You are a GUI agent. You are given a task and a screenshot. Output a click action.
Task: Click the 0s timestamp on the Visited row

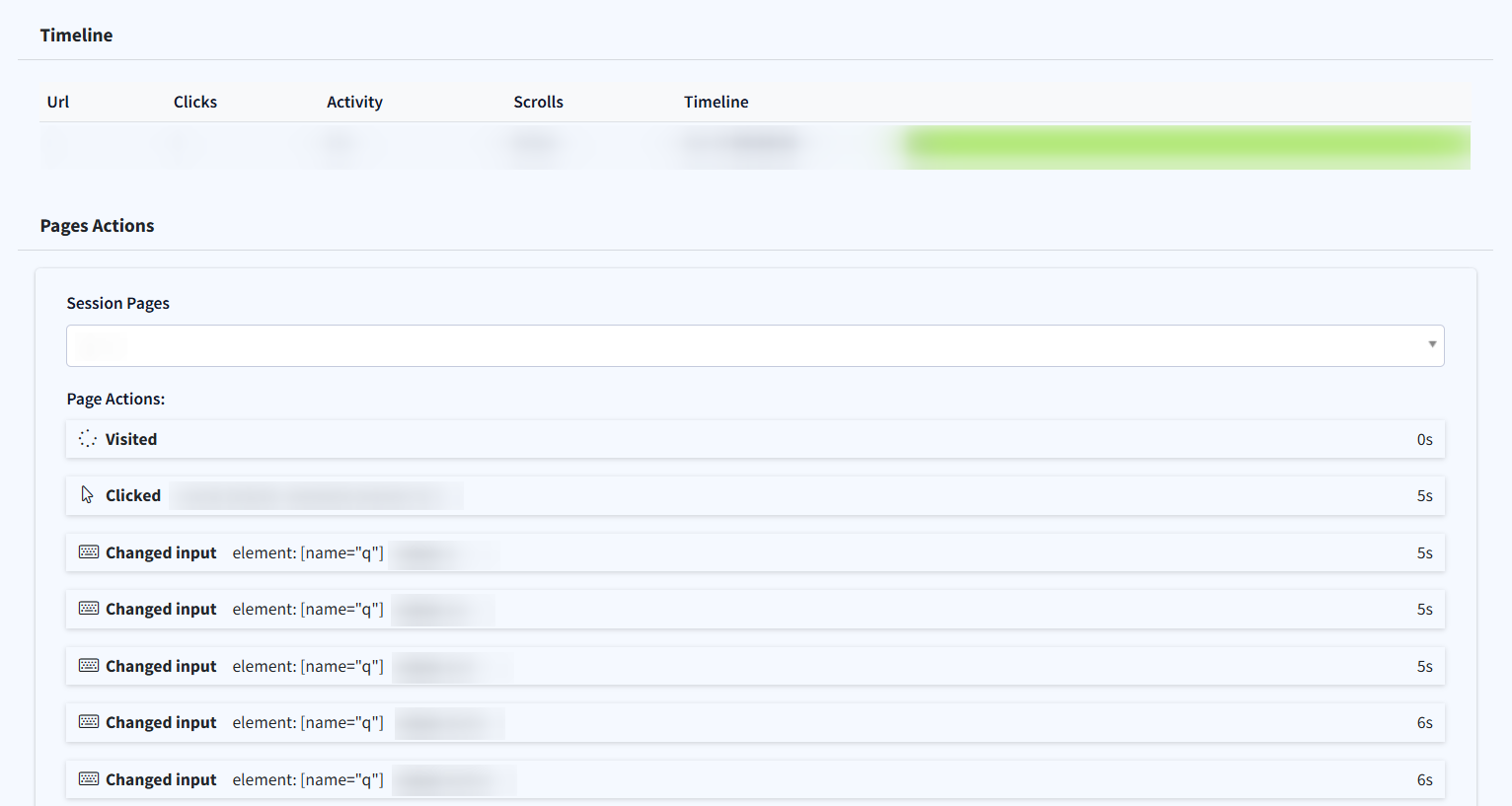pos(1424,439)
